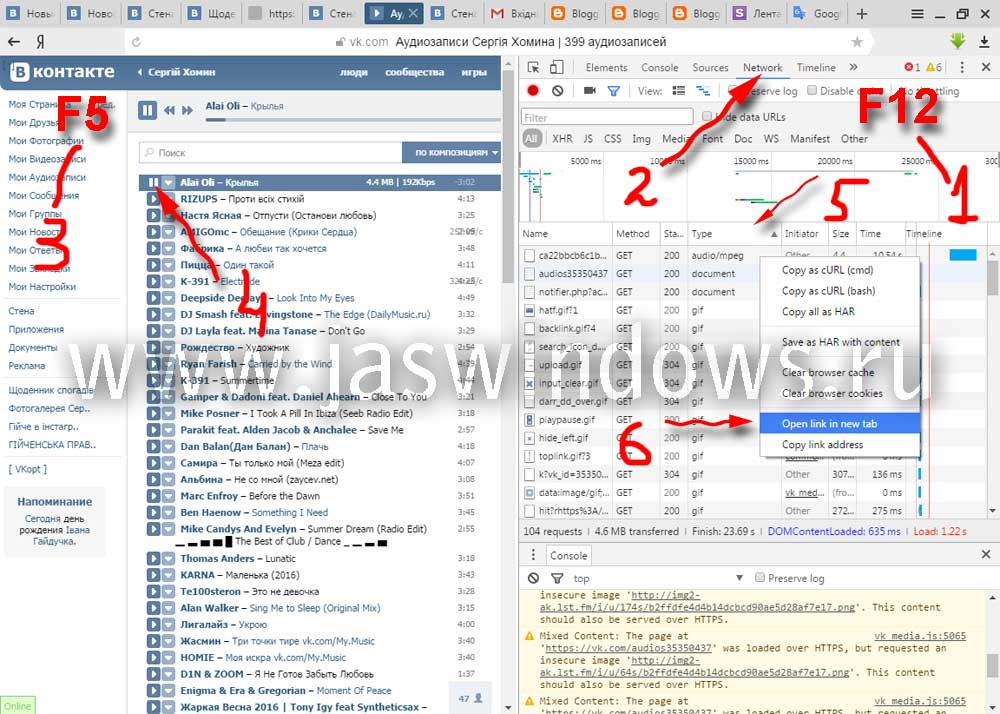The width and height of the screenshot is (1000, 714).
Task: Bookmark page with the star icon
Action: coord(857,42)
